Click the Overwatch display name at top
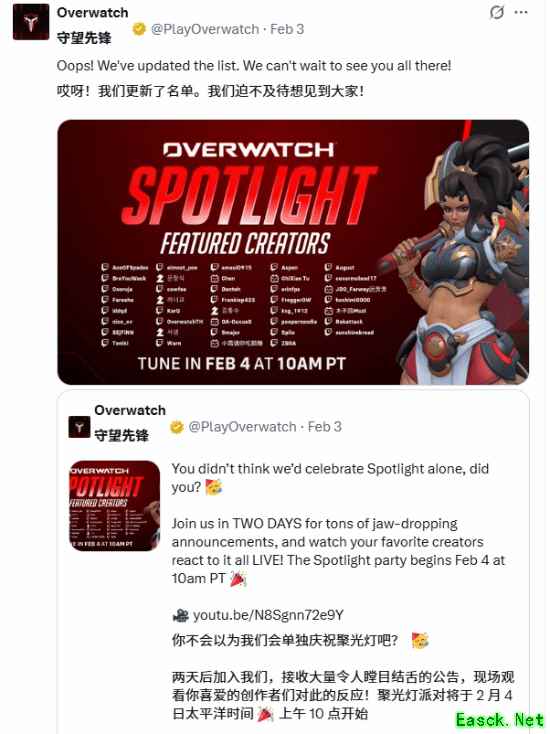550x734 pixels. pyautogui.click(x=92, y=13)
